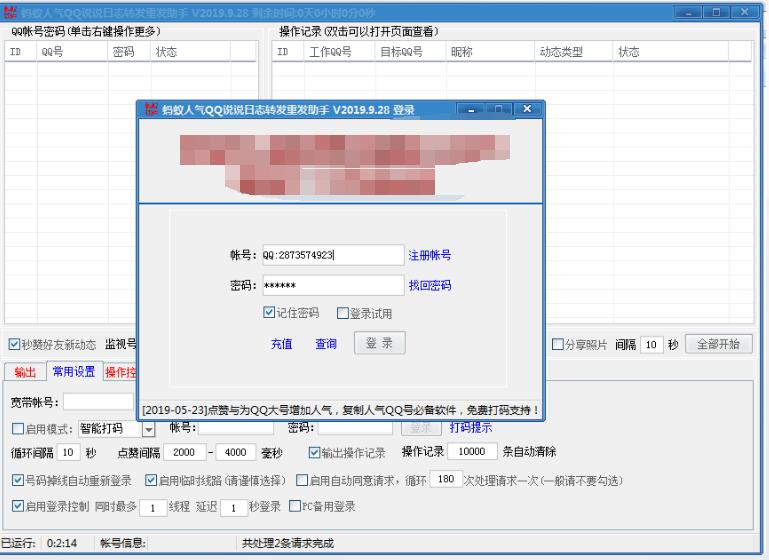This screenshot has height=560, width=769.
Task: Click the 间隔 10 seconds field
Action: [x=651, y=345]
